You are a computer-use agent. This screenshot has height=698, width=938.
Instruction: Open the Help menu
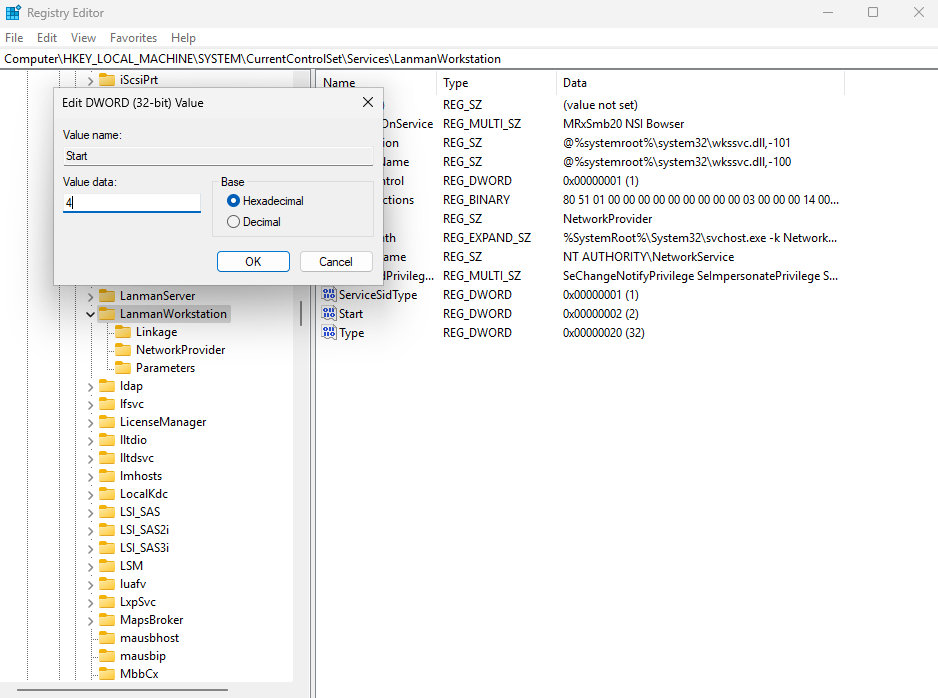(183, 38)
